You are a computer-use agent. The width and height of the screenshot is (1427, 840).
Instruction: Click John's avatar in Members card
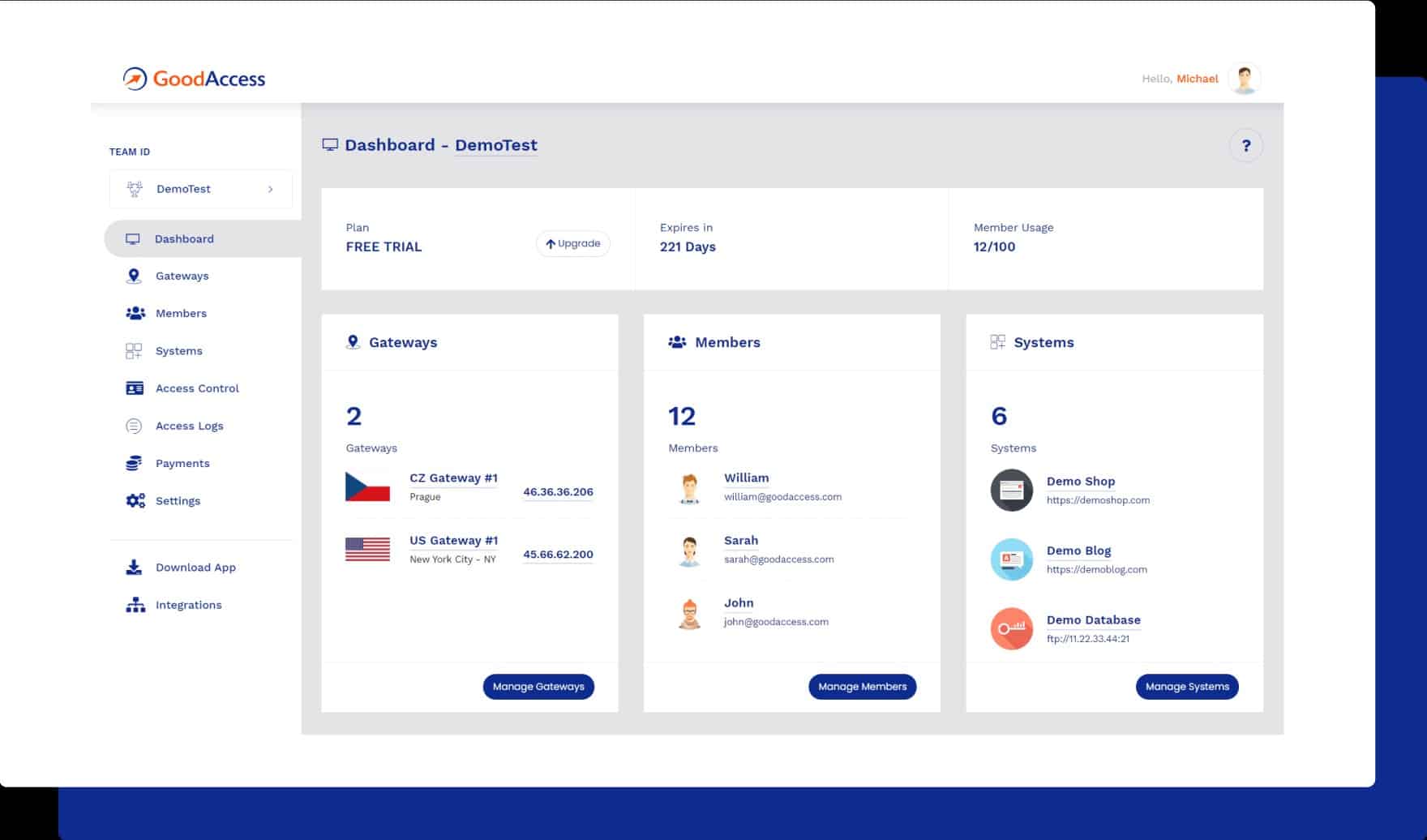(x=690, y=614)
